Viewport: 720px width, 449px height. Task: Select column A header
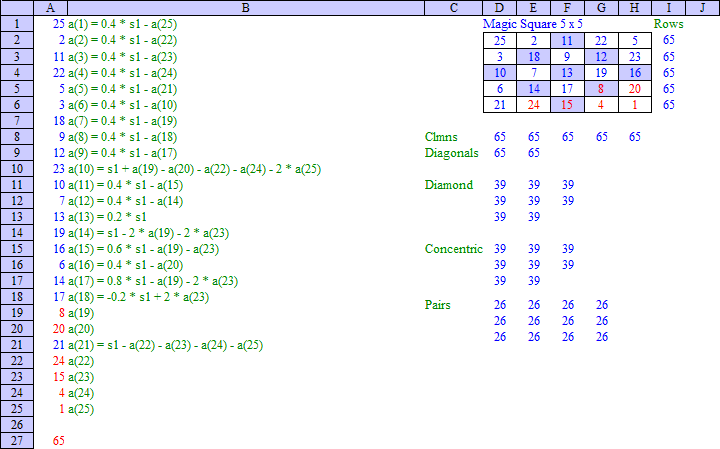coord(51,8)
